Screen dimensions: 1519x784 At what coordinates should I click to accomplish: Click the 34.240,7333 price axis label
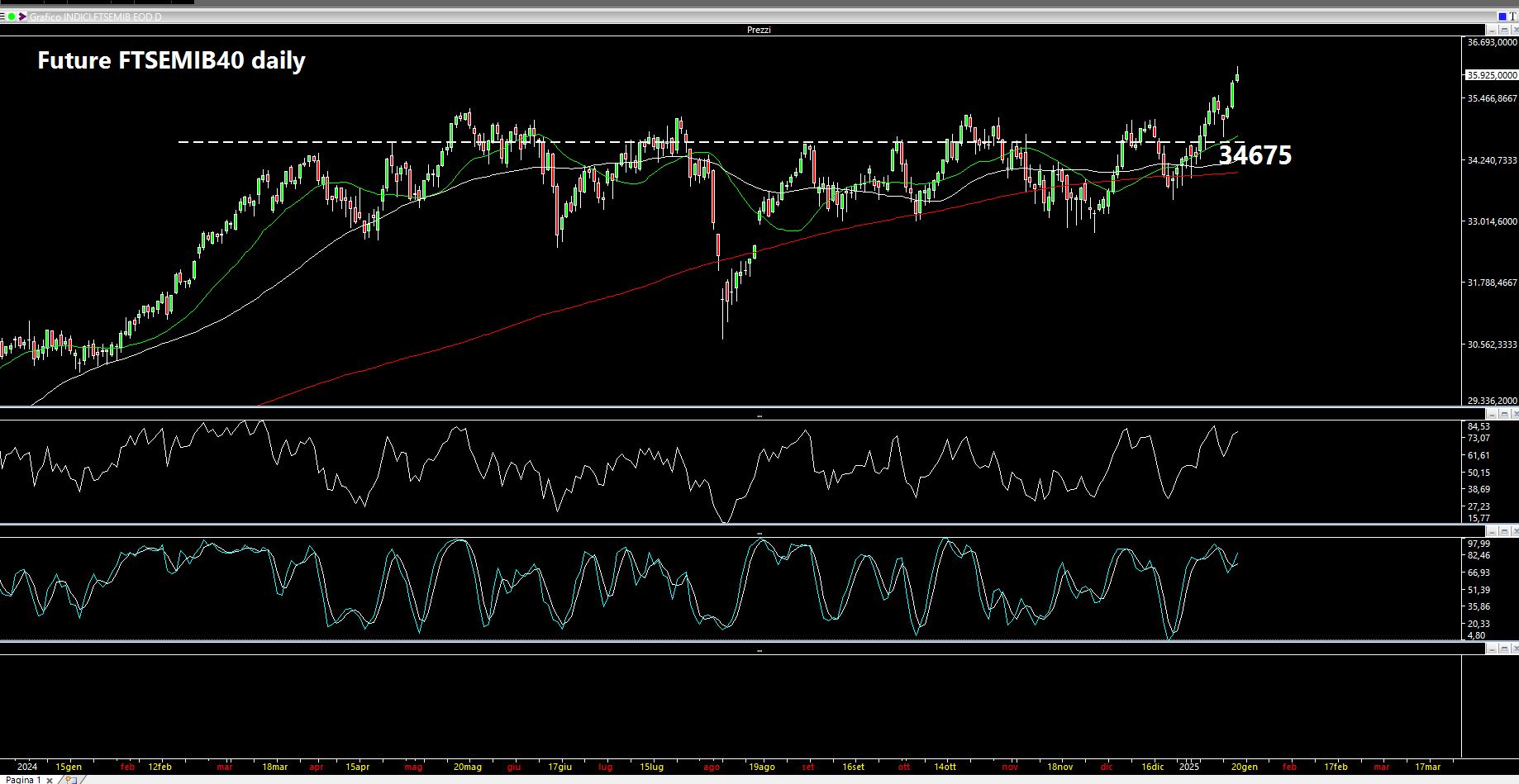click(x=1493, y=160)
